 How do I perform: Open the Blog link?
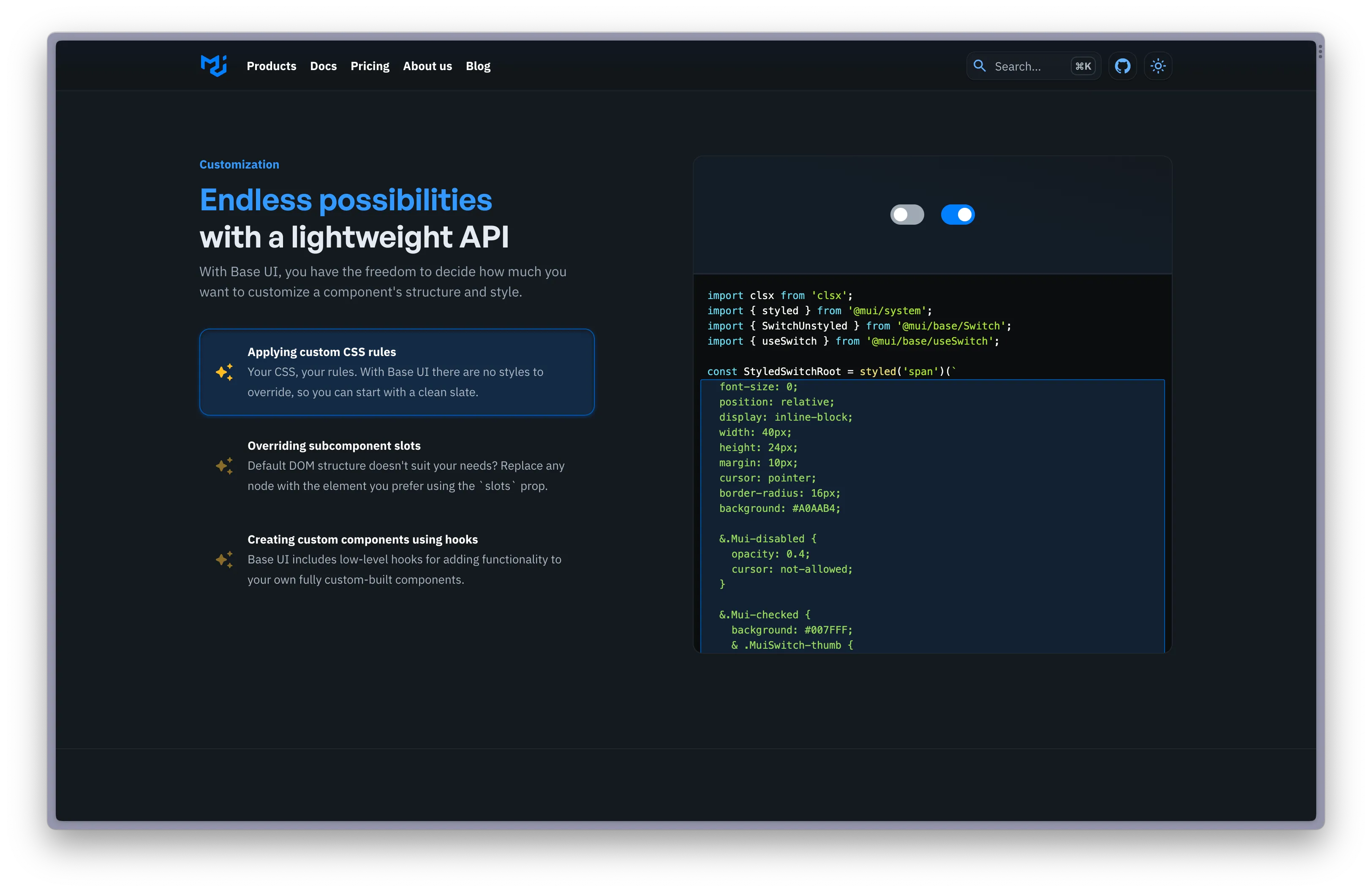(478, 66)
